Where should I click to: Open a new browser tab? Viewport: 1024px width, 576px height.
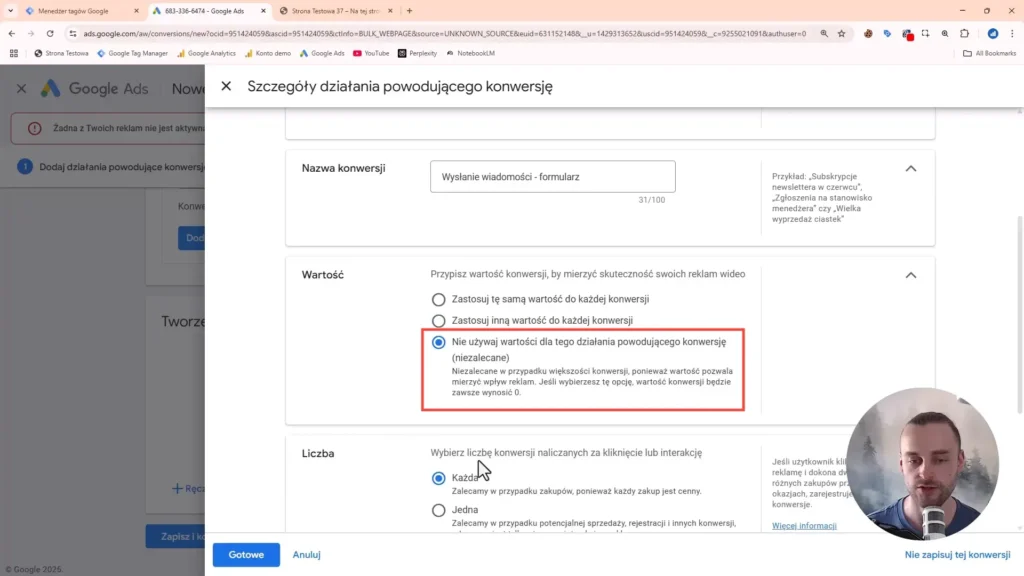(x=409, y=11)
